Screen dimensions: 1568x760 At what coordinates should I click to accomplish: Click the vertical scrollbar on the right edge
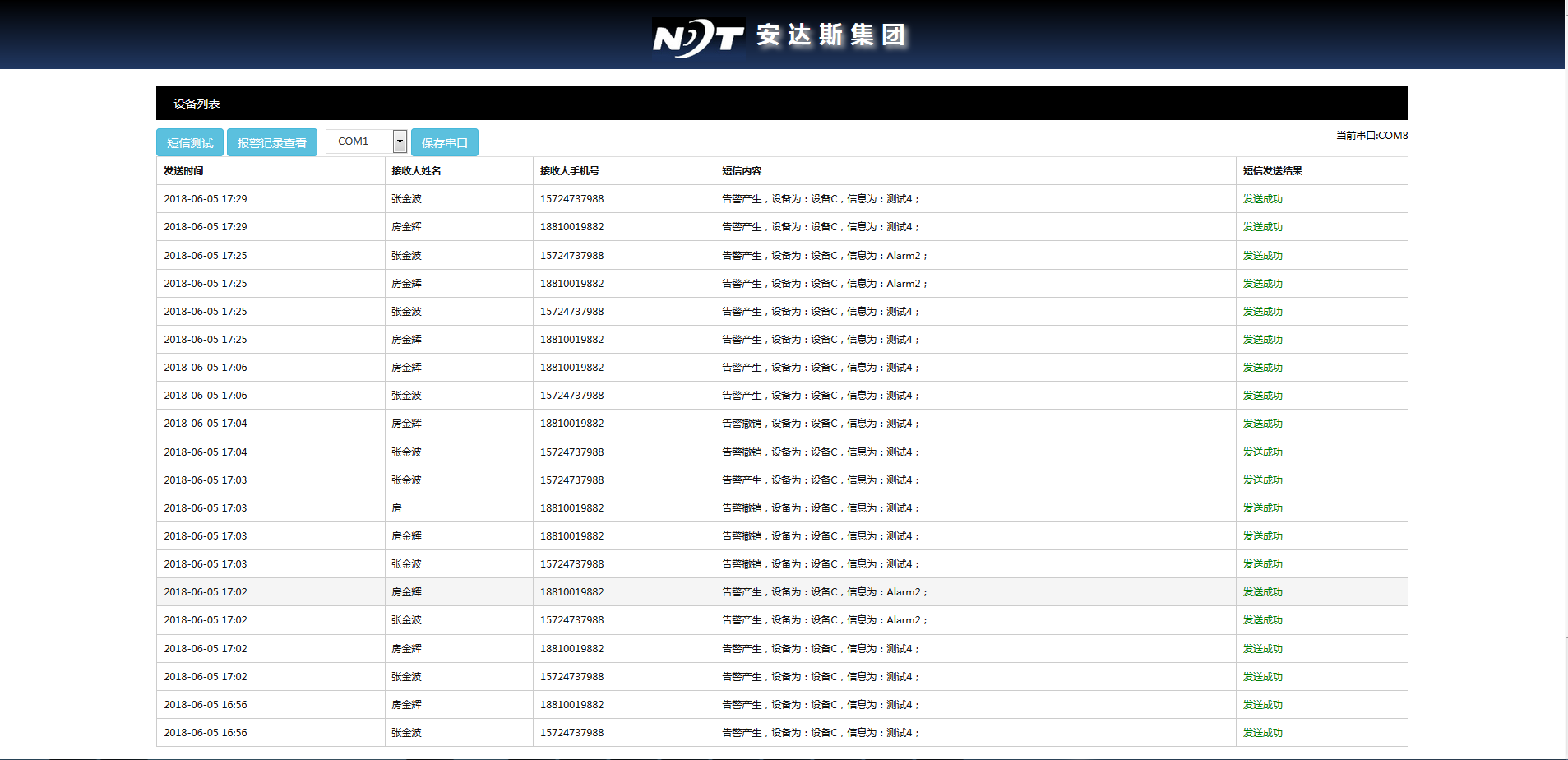click(x=1566, y=329)
